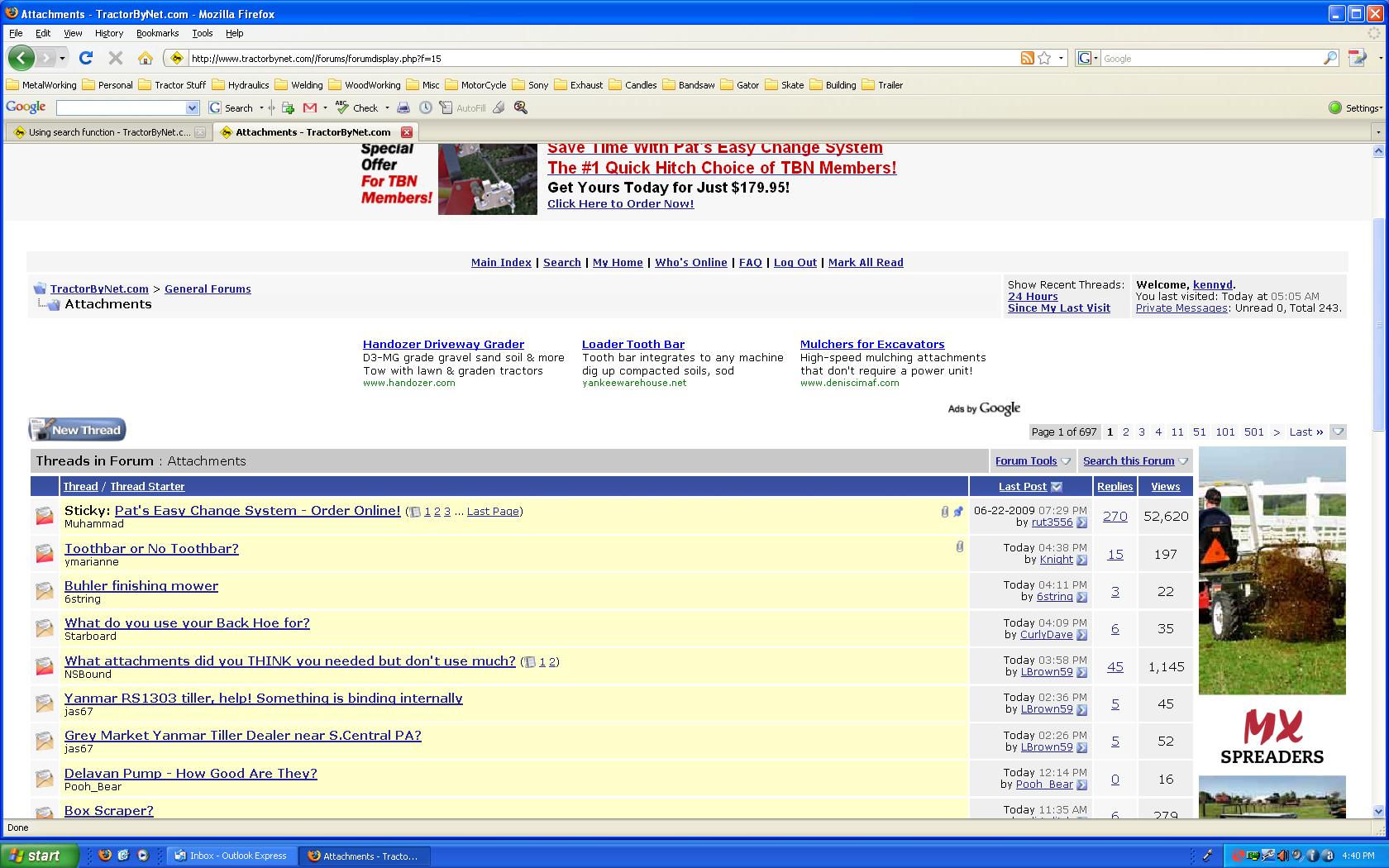The width and height of the screenshot is (1389, 868).
Task: Click the spell Check icon in Google toolbar
Action: (343, 107)
